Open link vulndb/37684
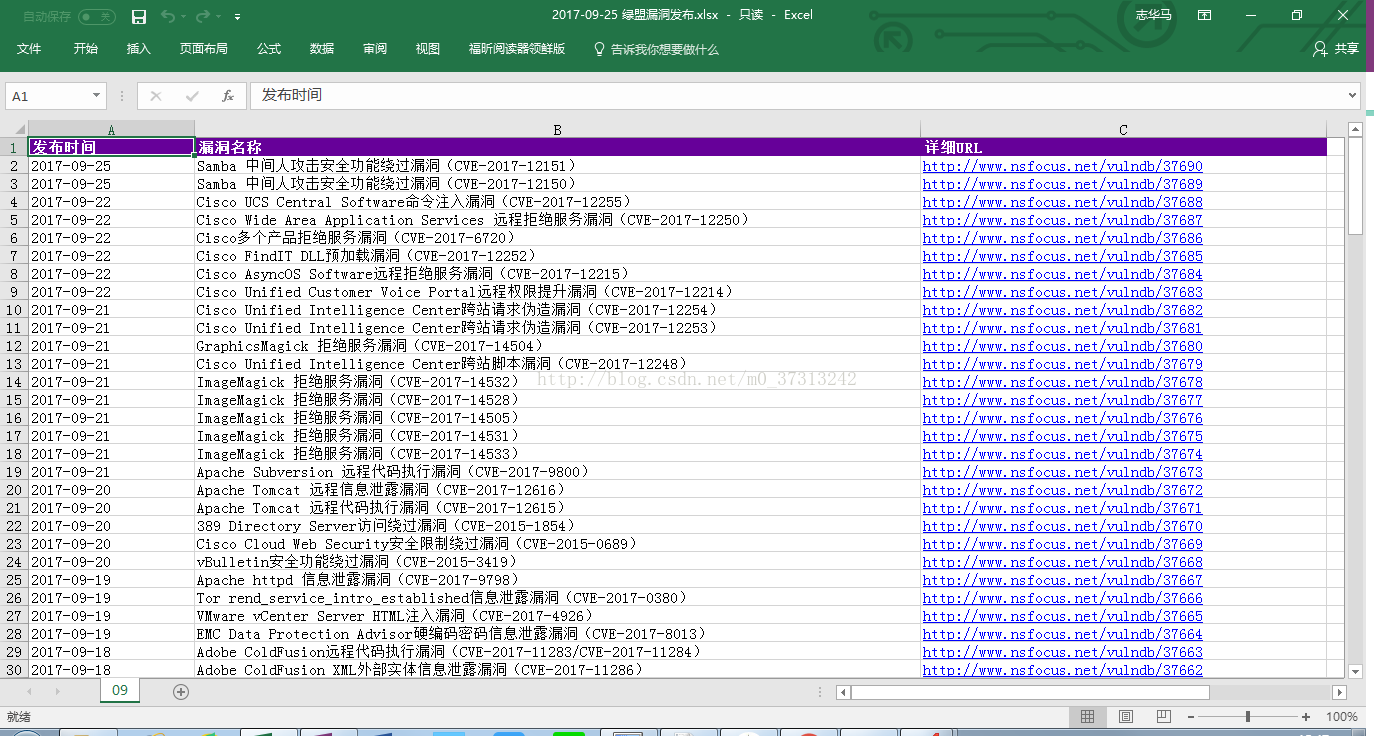The image size is (1374, 736). click(x=1062, y=274)
